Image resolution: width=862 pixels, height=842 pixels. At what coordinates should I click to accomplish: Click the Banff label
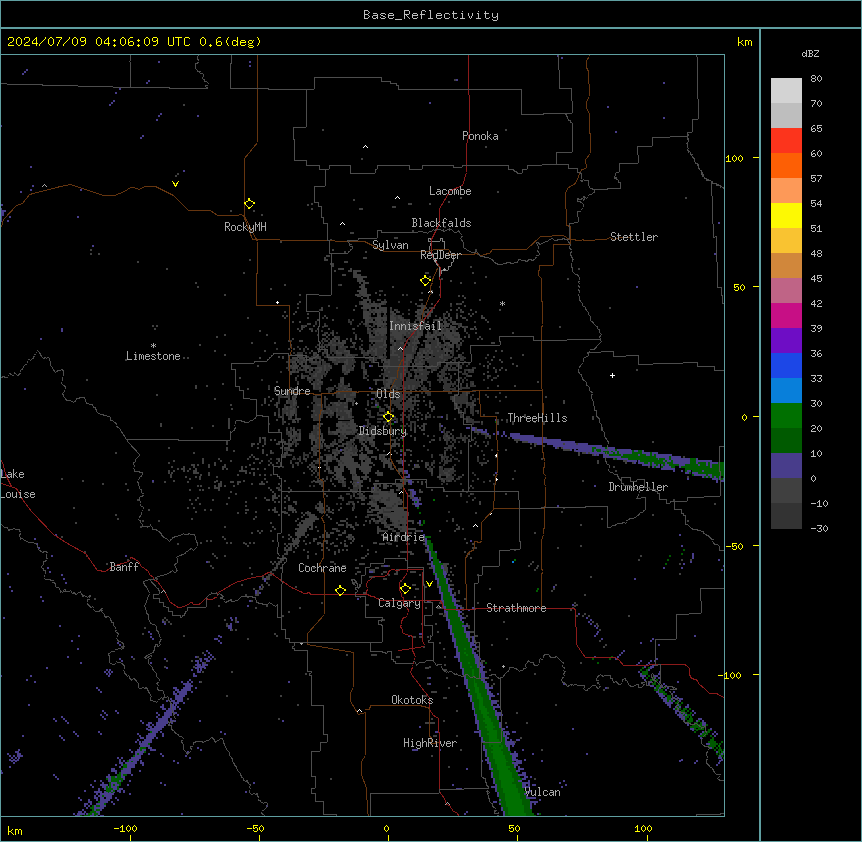point(124,567)
